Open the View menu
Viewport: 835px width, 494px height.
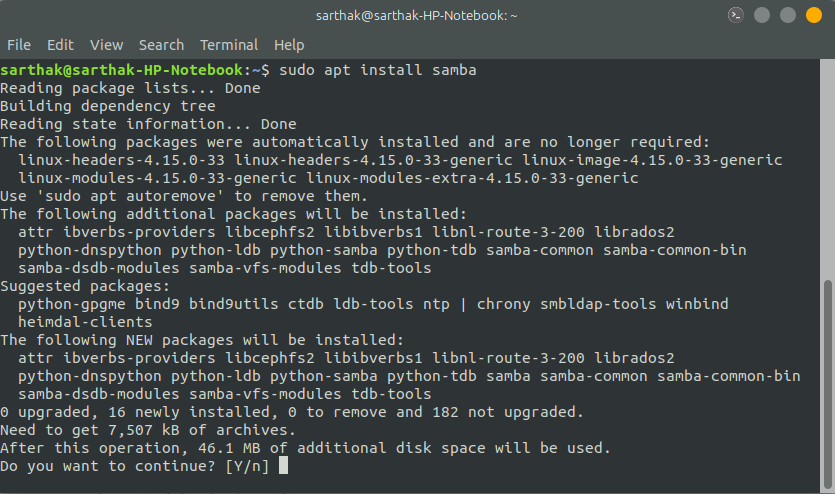(x=106, y=45)
